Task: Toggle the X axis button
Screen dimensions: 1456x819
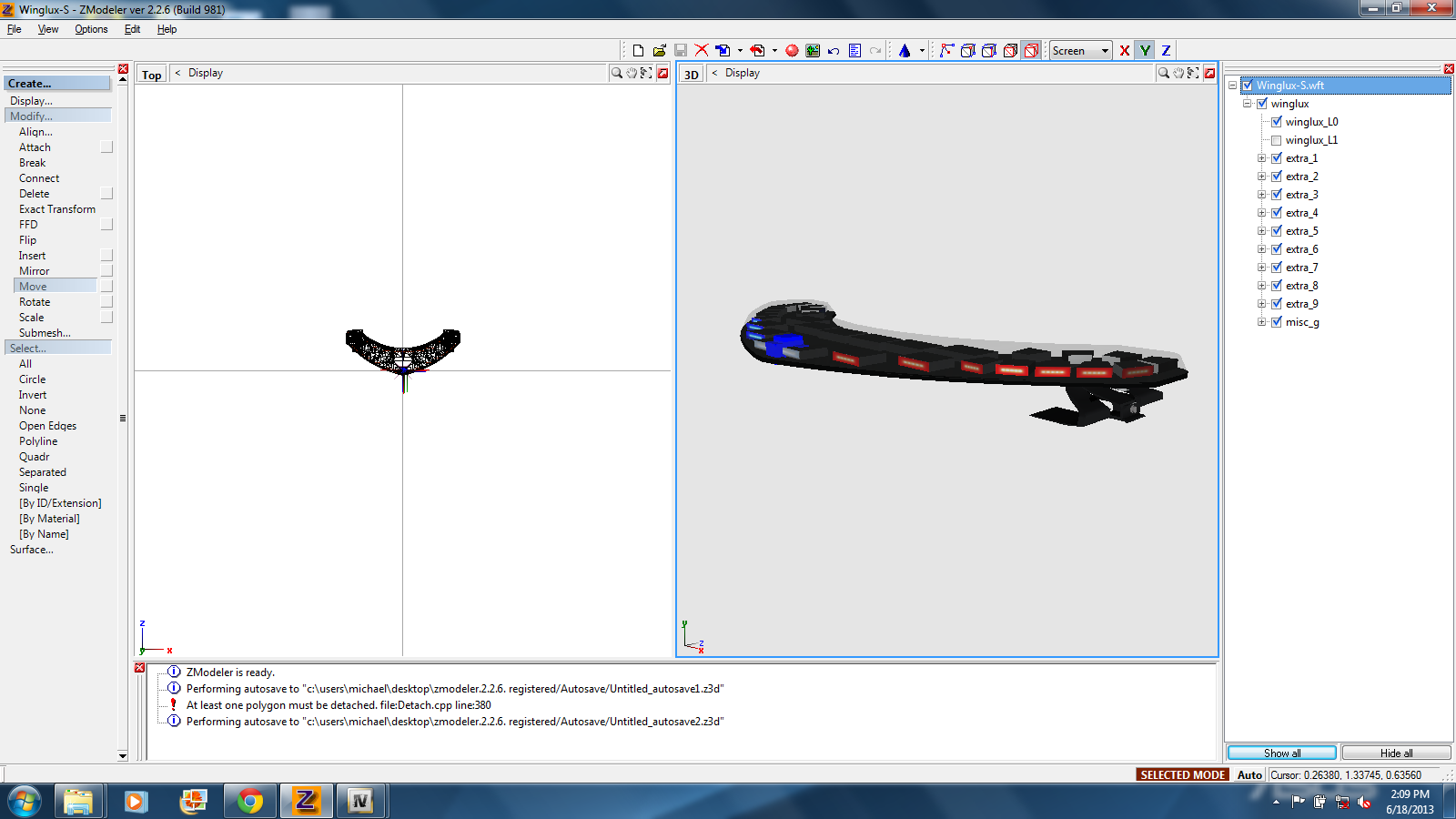Action: click(1125, 51)
